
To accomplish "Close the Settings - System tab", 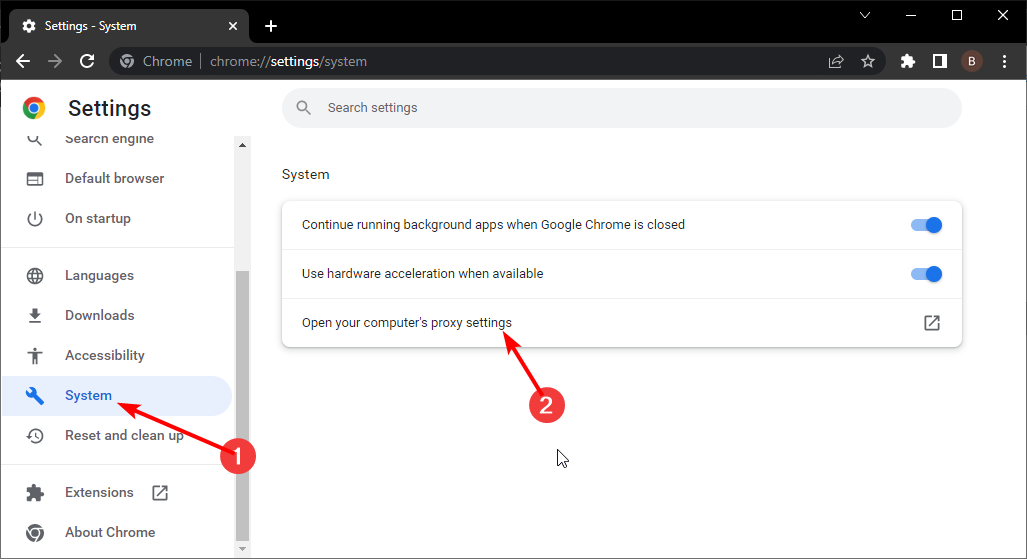I will (x=233, y=26).
